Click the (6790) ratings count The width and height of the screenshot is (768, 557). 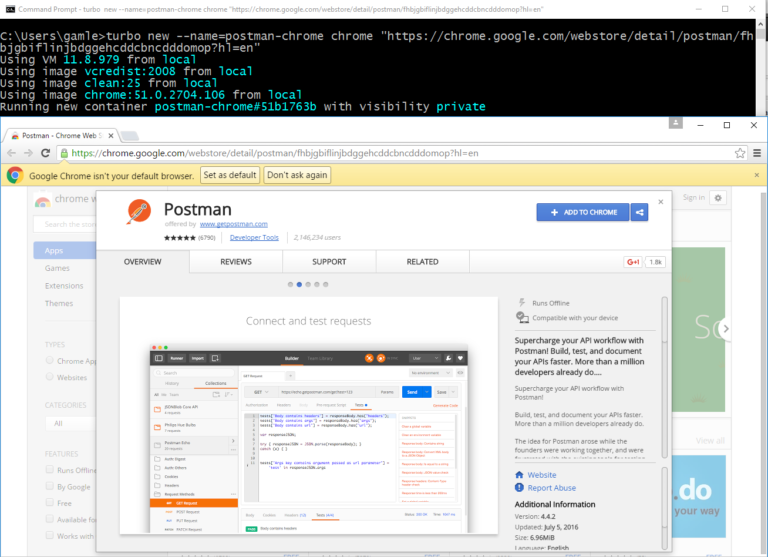(x=207, y=238)
